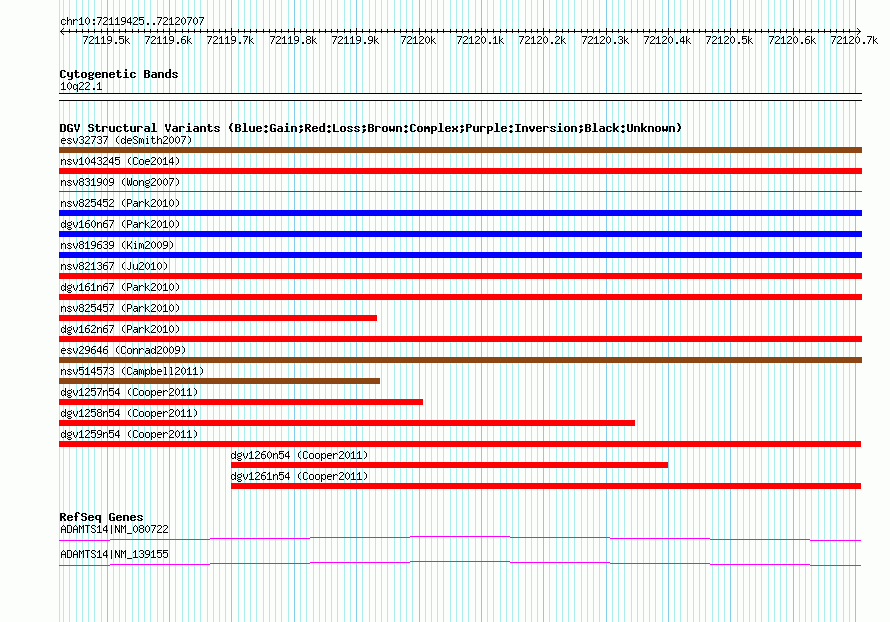Select nsv514573 (Campbell2011) label
Image resolution: width=890 pixels, height=622 pixels.
coord(132,371)
